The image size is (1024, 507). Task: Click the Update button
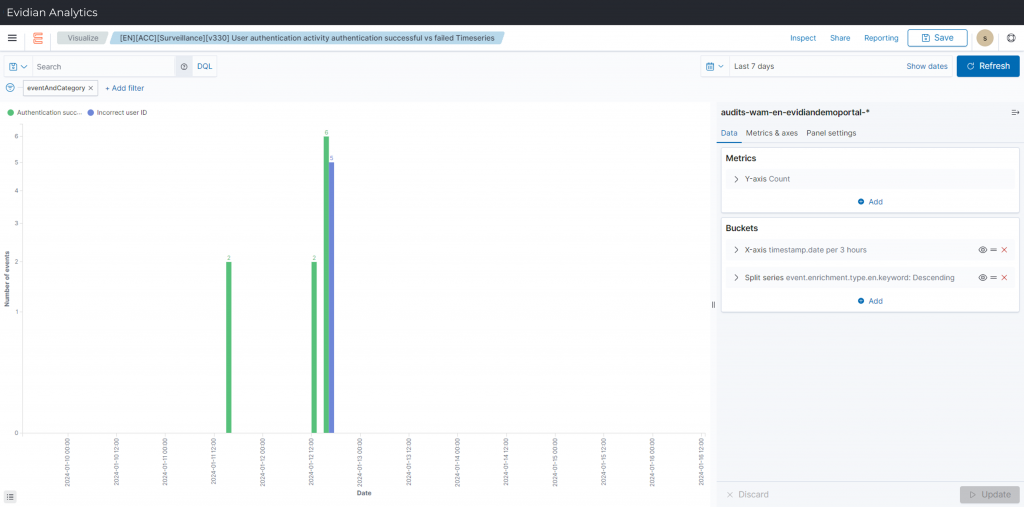[989, 495]
